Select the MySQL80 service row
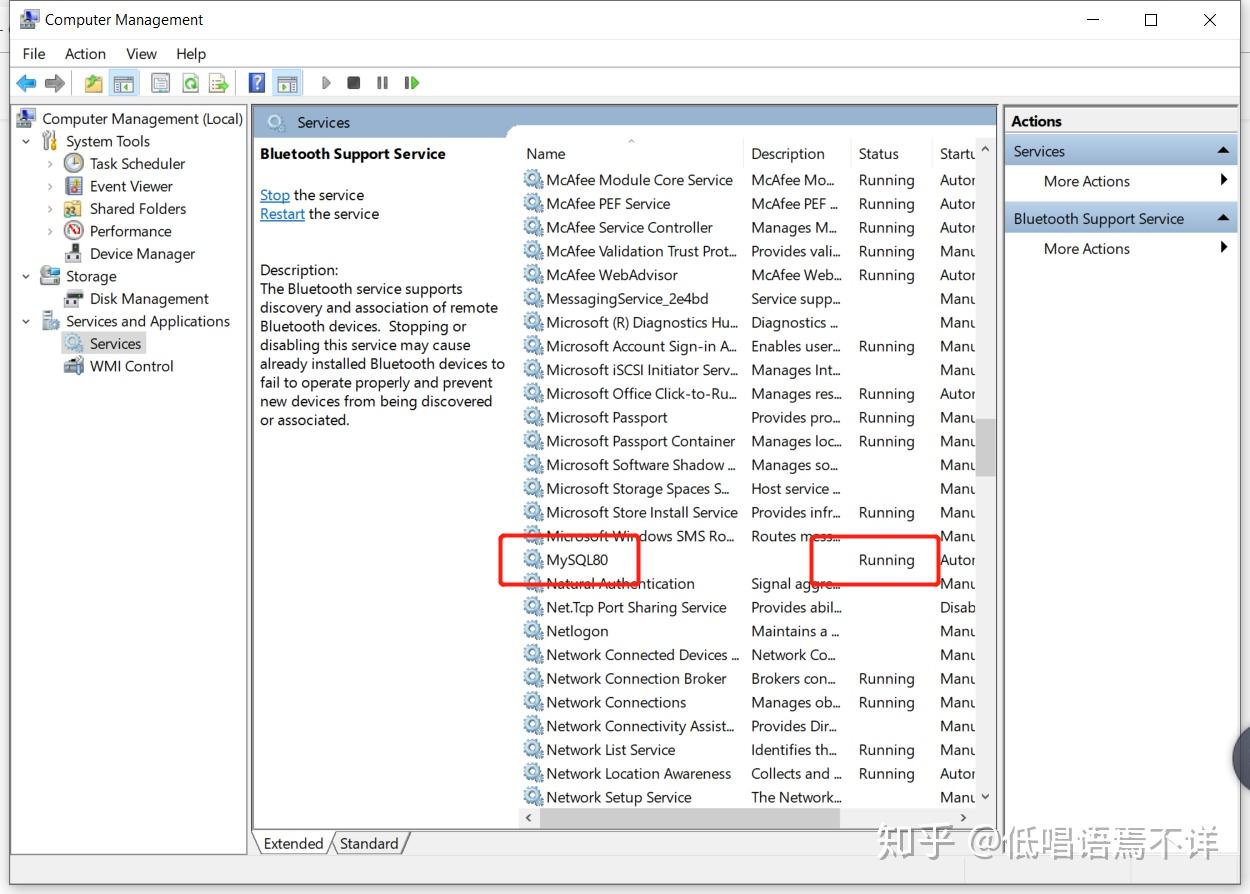The height and width of the screenshot is (894, 1250). [748, 560]
